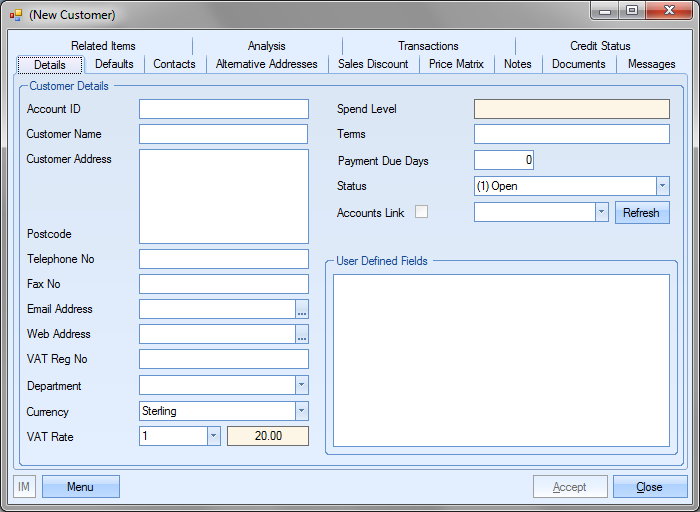Click the Close button at bottom
This screenshot has width=700, height=512.
pos(649,487)
